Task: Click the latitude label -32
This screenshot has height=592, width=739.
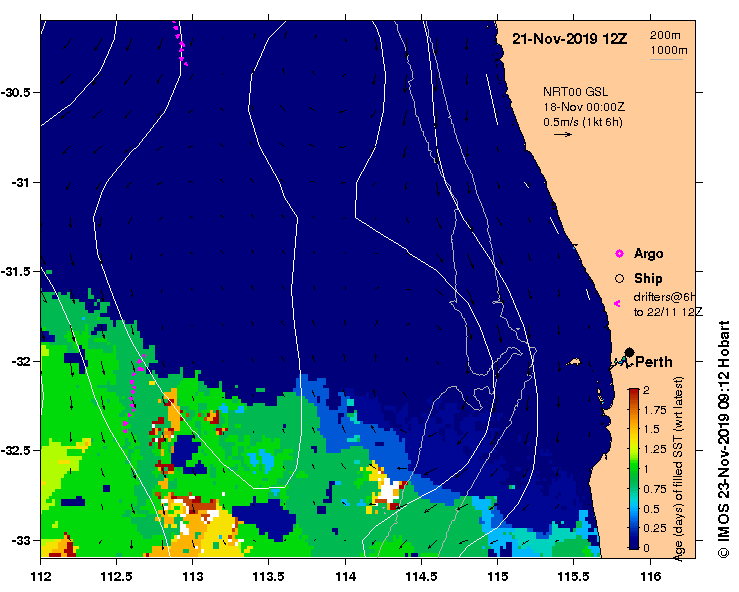Action: click(20, 362)
